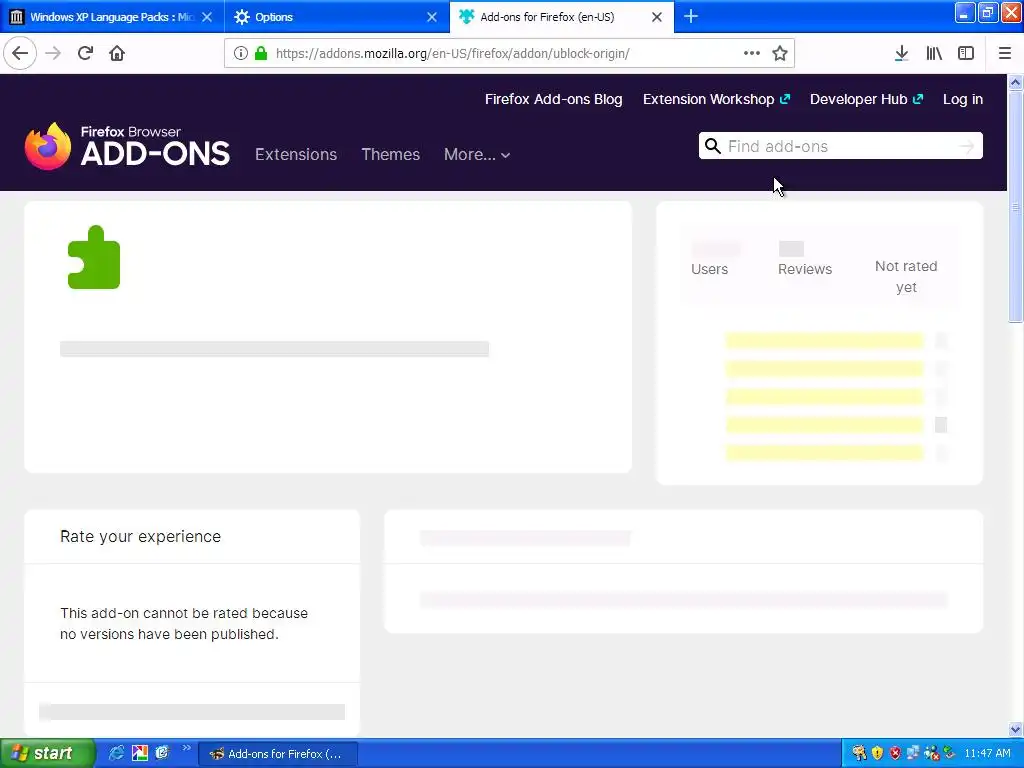
Task: Go back to the previous page
Action: pyautogui.click(x=20, y=54)
